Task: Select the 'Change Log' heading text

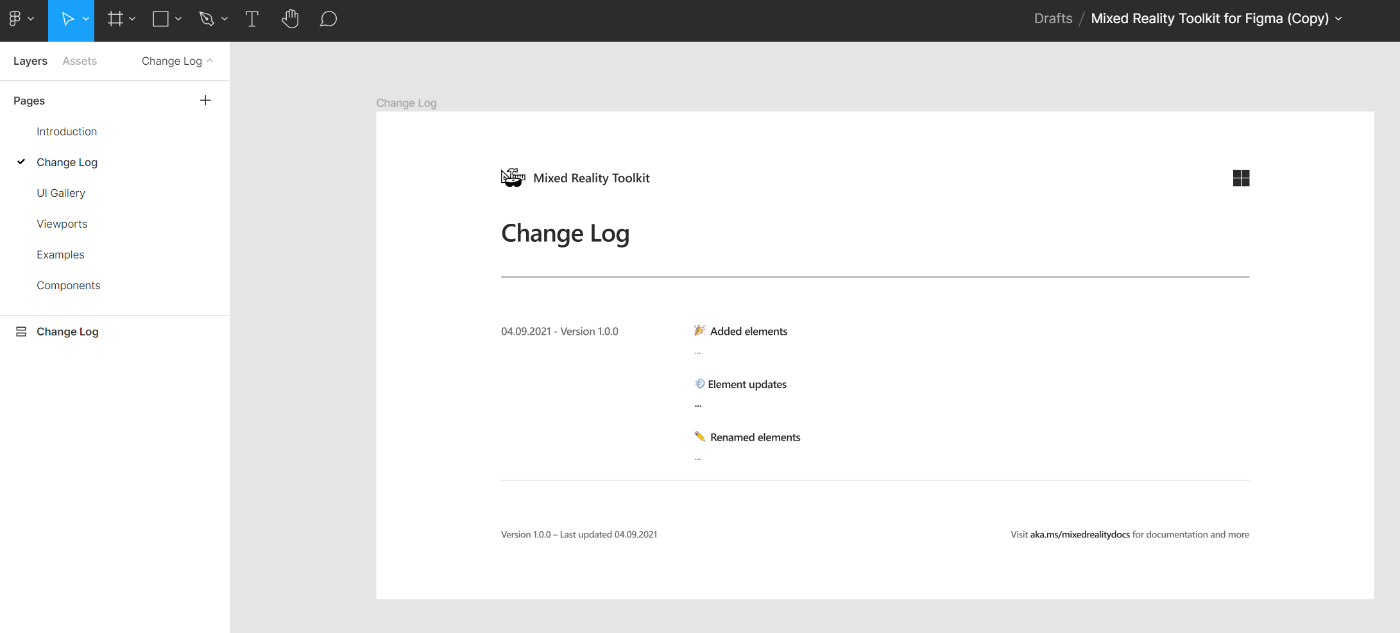Action: pyautogui.click(x=565, y=234)
